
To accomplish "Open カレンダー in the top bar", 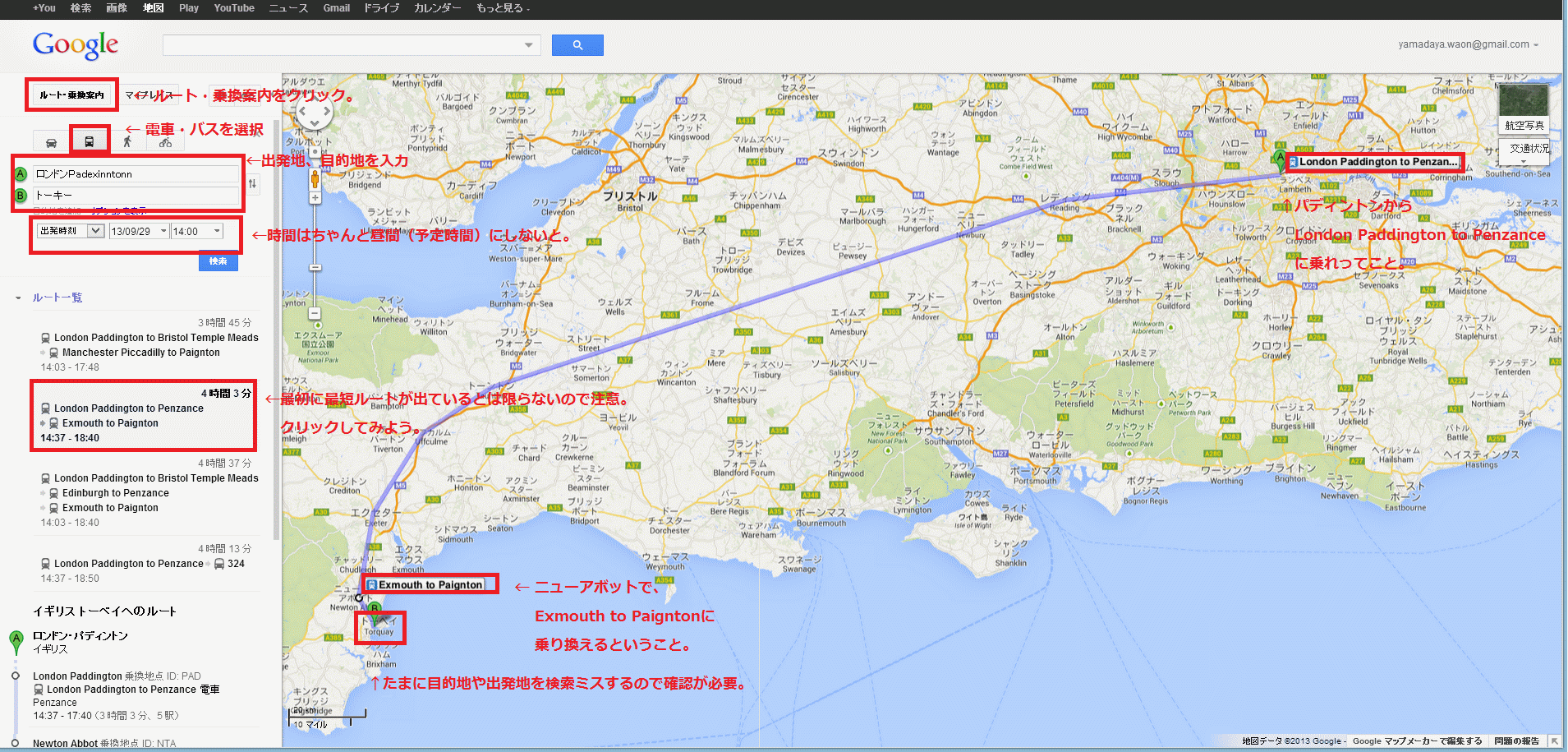I will coord(438,8).
